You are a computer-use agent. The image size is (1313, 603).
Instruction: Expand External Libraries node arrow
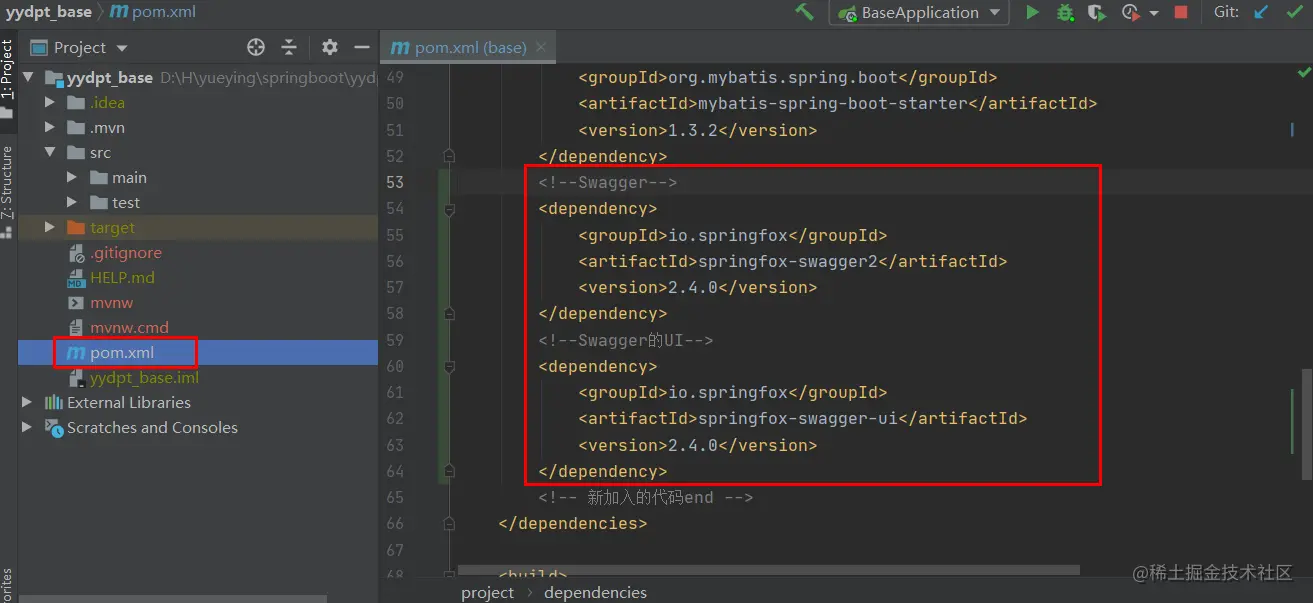(x=28, y=402)
